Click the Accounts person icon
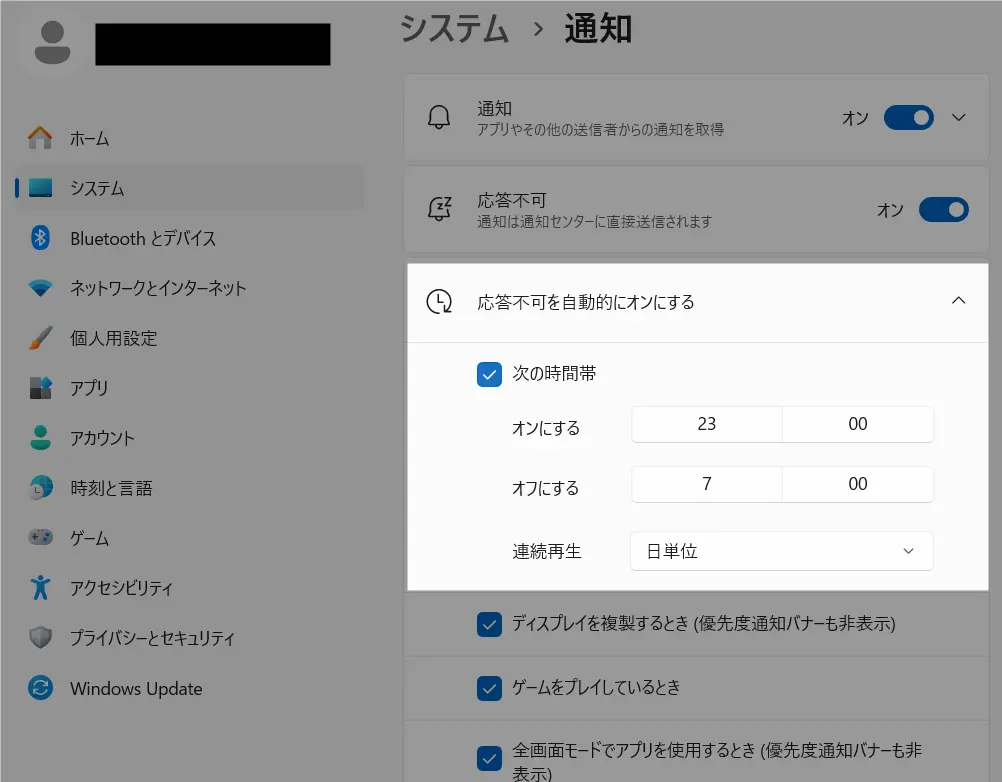Image resolution: width=1002 pixels, height=782 pixels. tap(40, 438)
